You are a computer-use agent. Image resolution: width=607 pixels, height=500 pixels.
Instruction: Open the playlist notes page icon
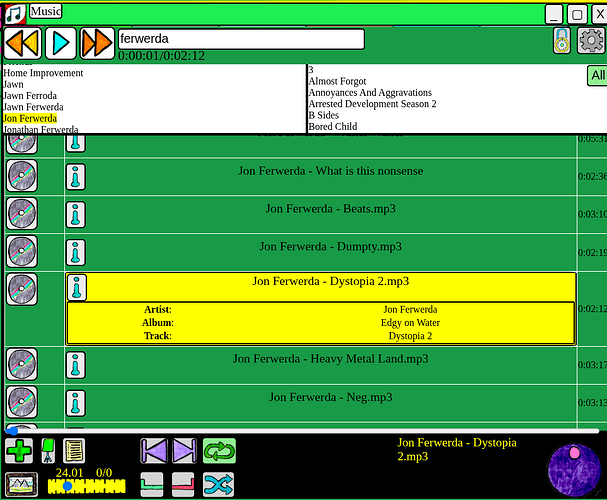[x=74, y=451]
